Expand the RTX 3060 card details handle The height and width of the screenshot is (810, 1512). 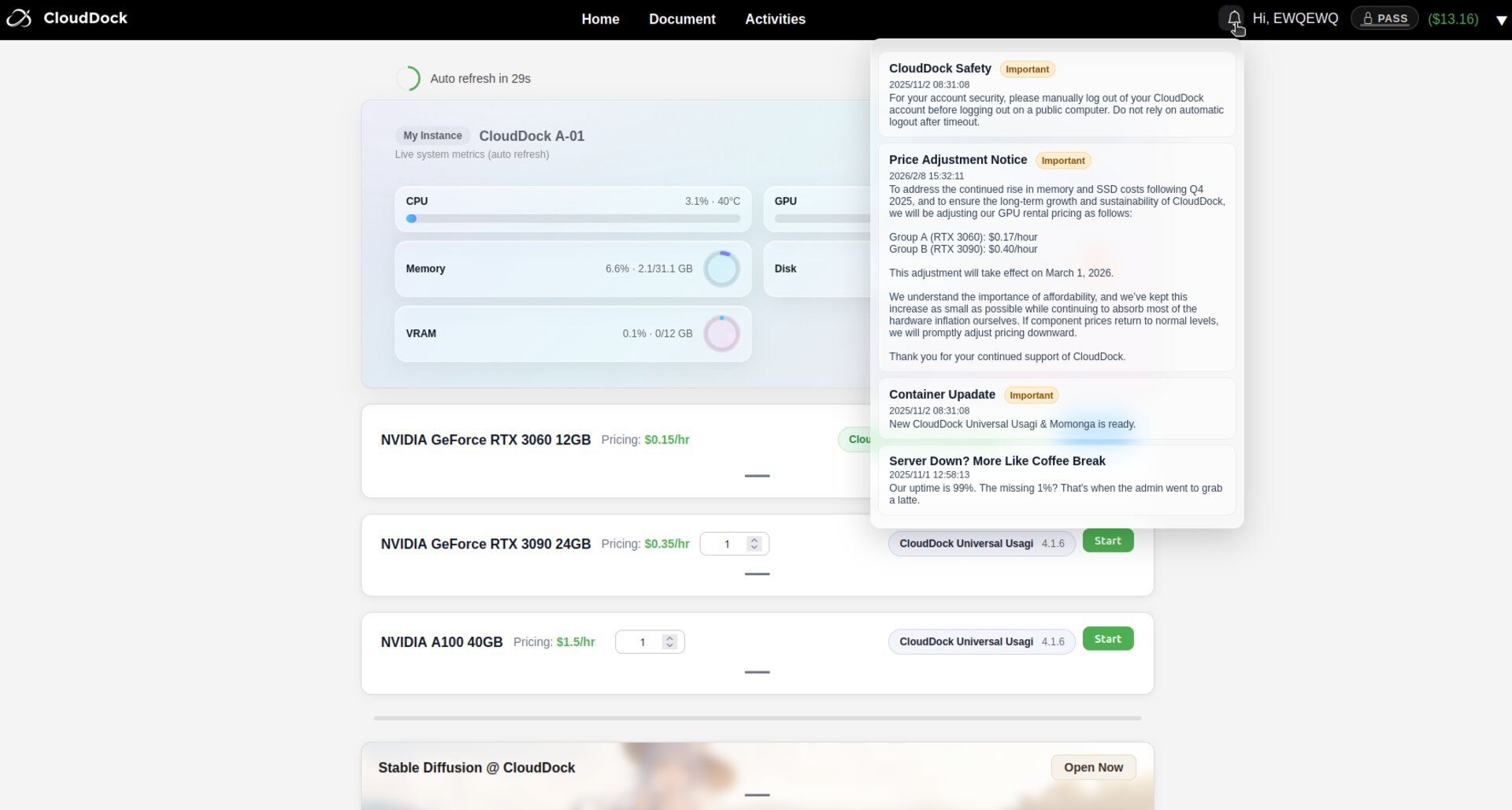757,476
